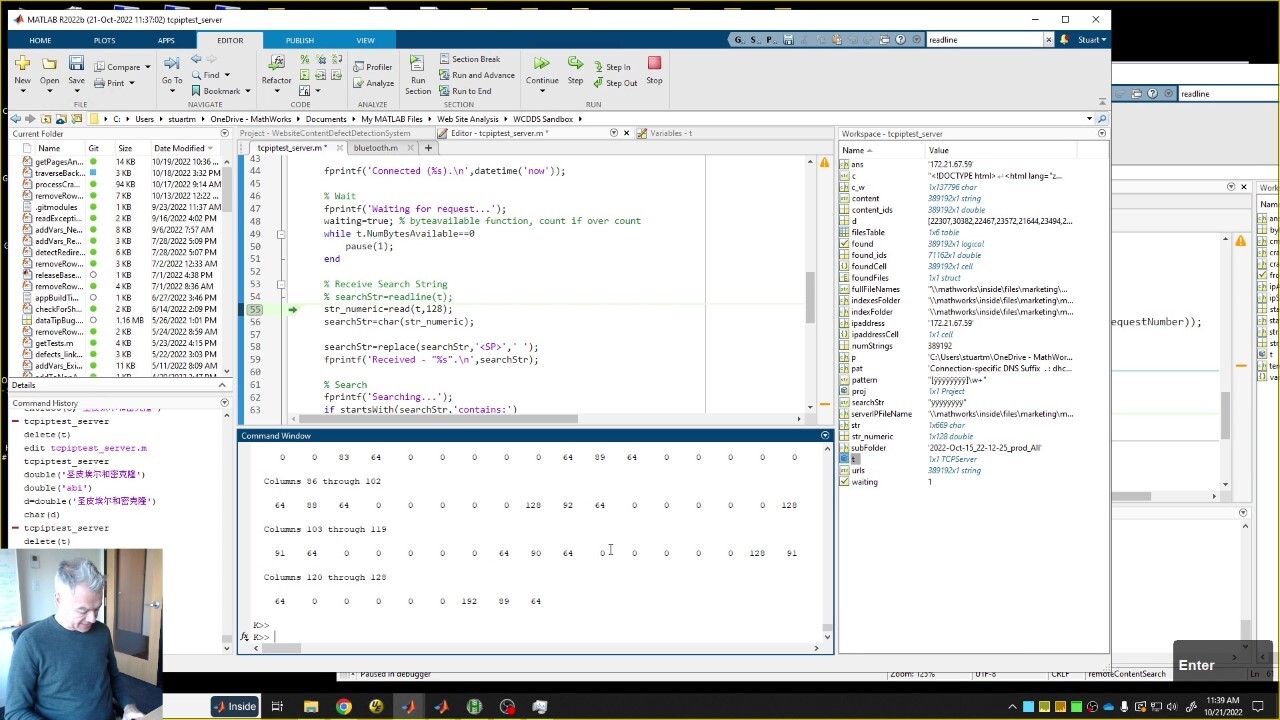This screenshot has width=1280, height=720.
Task: Click the Save disk icon
Action: pyautogui.click(x=76, y=64)
